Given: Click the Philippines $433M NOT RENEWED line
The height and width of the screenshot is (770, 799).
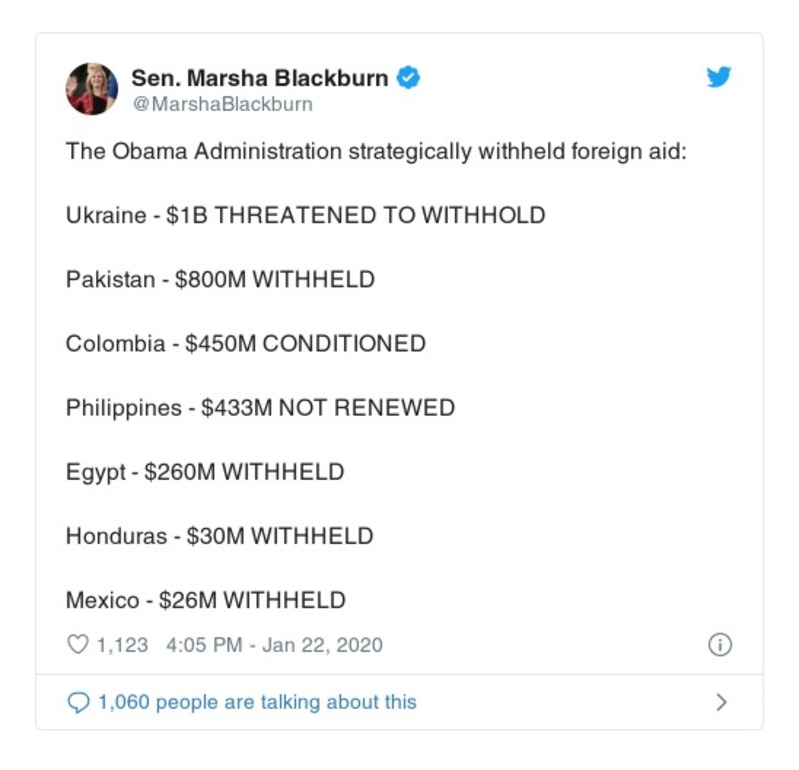Looking at the screenshot, I should pos(260,408).
